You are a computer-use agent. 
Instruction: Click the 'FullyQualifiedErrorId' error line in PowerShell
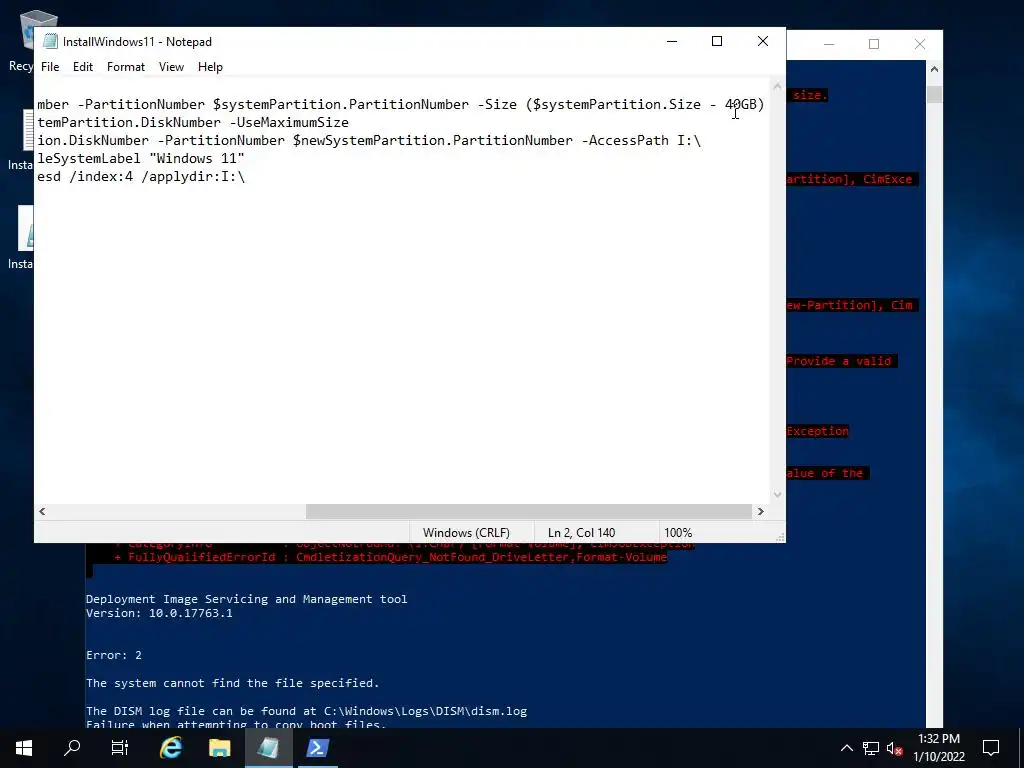pyautogui.click(x=391, y=557)
